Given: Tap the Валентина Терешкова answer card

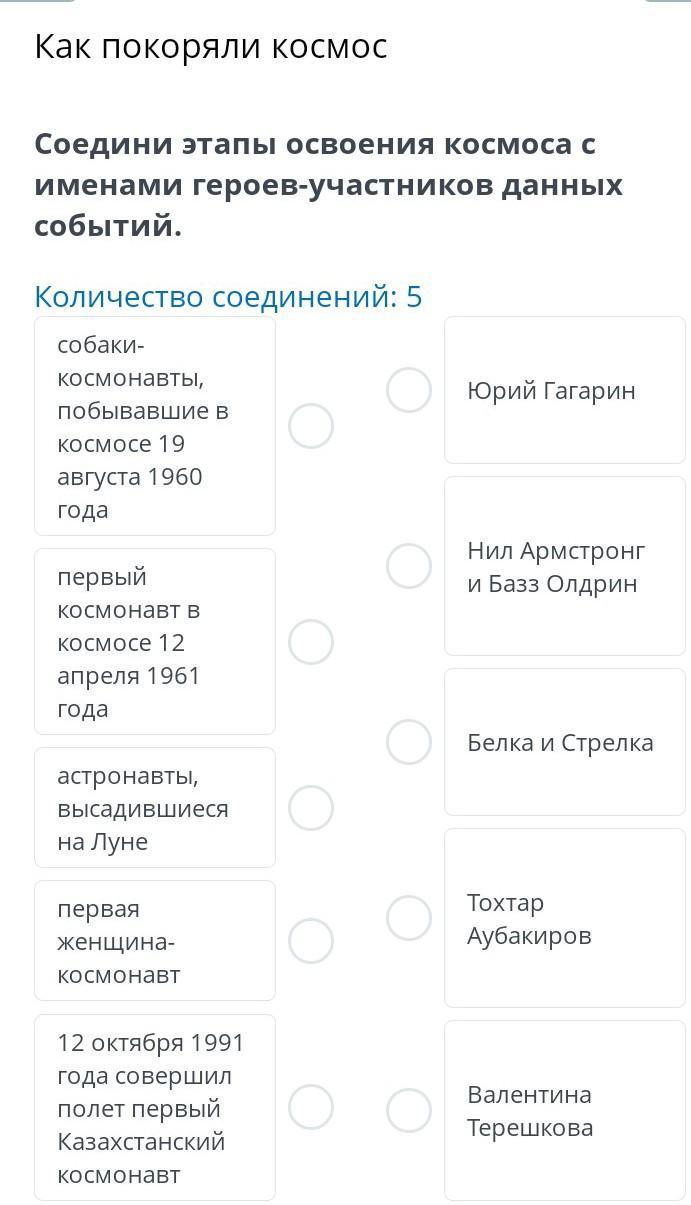Looking at the screenshot, I should coord(565,1110).
